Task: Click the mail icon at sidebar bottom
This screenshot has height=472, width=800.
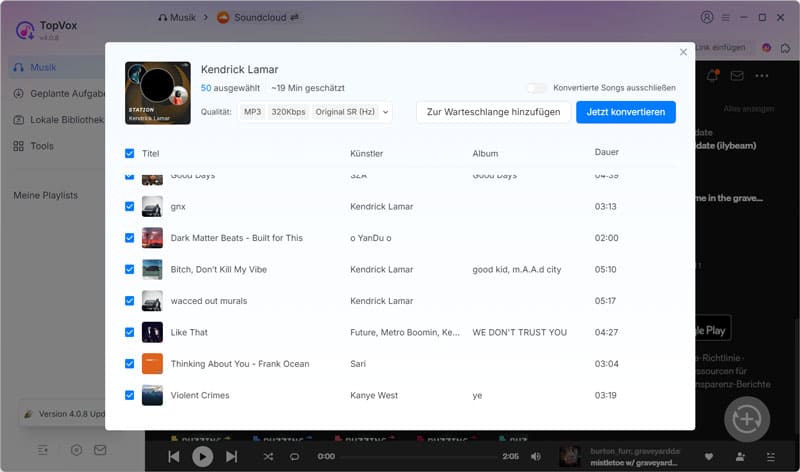Action: (x=100, y=450)
